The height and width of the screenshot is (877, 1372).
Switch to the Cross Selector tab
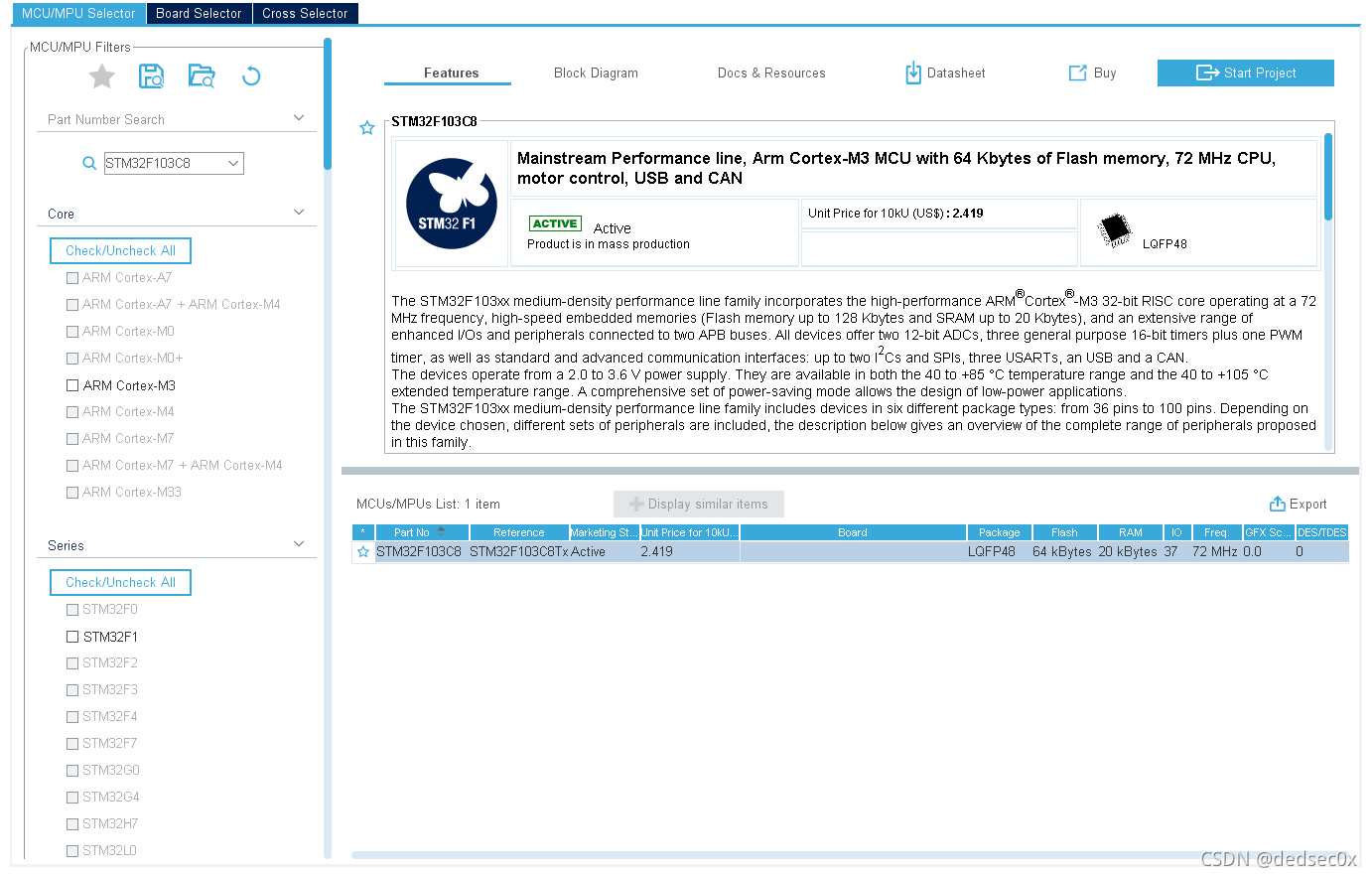coord(305,13)
